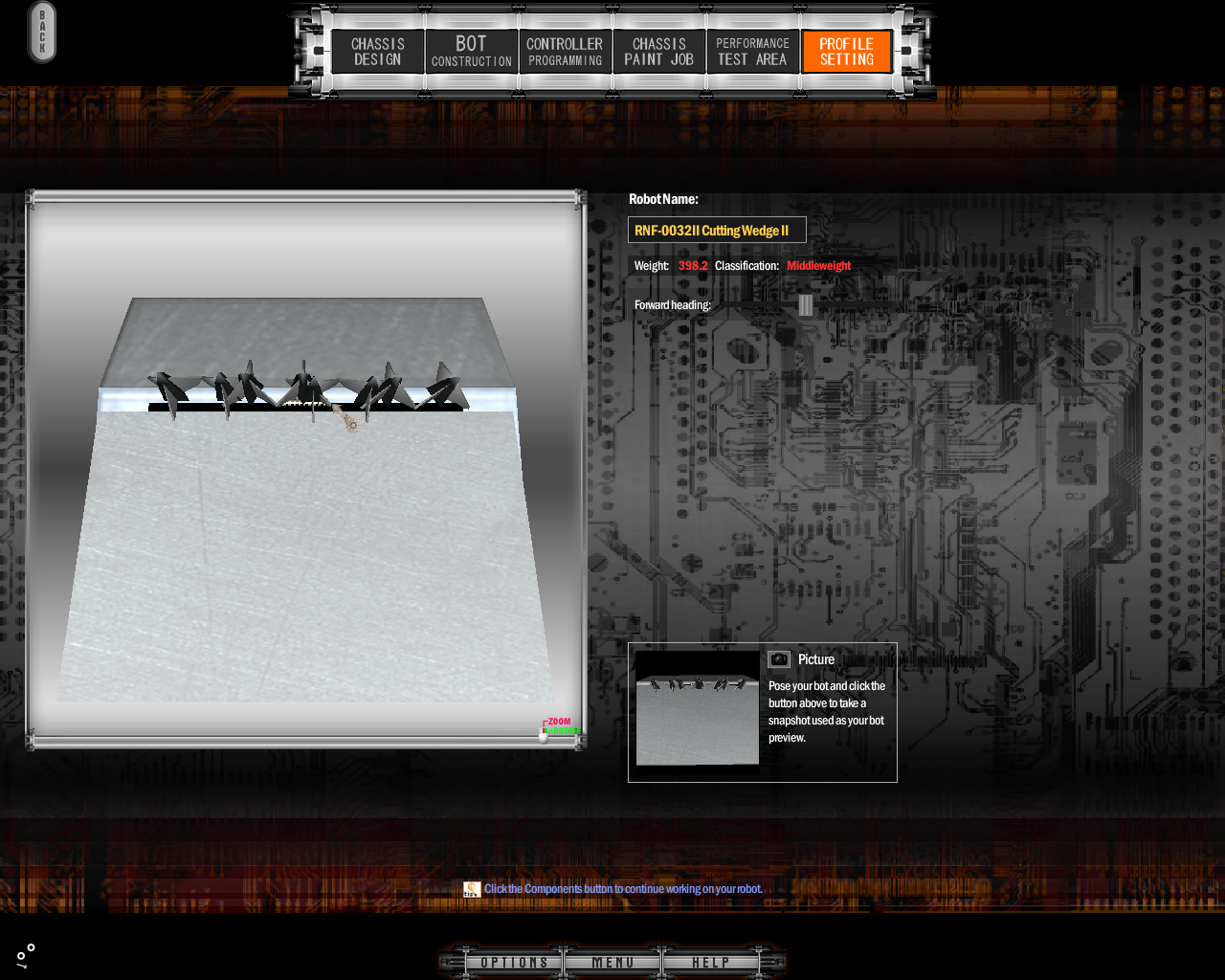Open the Bot Construction tab
The image size is (1225, 980).
[x=472, y=52]
